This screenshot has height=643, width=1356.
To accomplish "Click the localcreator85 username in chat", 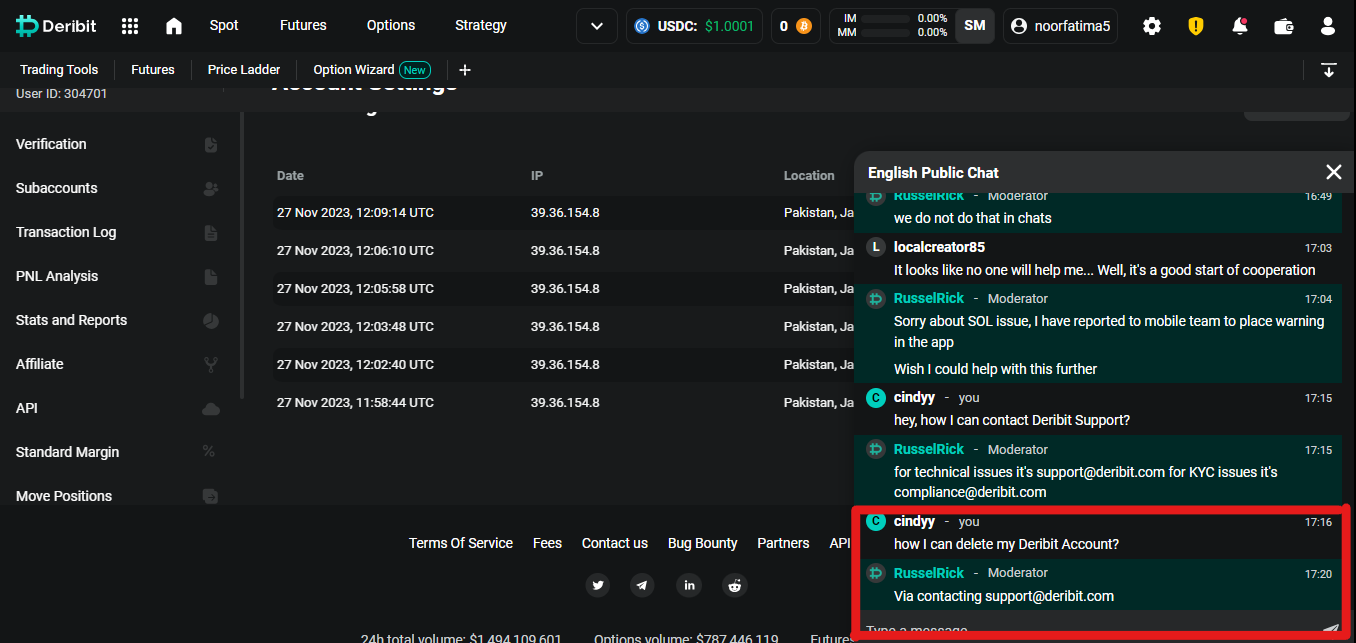I will click(939, 247).
